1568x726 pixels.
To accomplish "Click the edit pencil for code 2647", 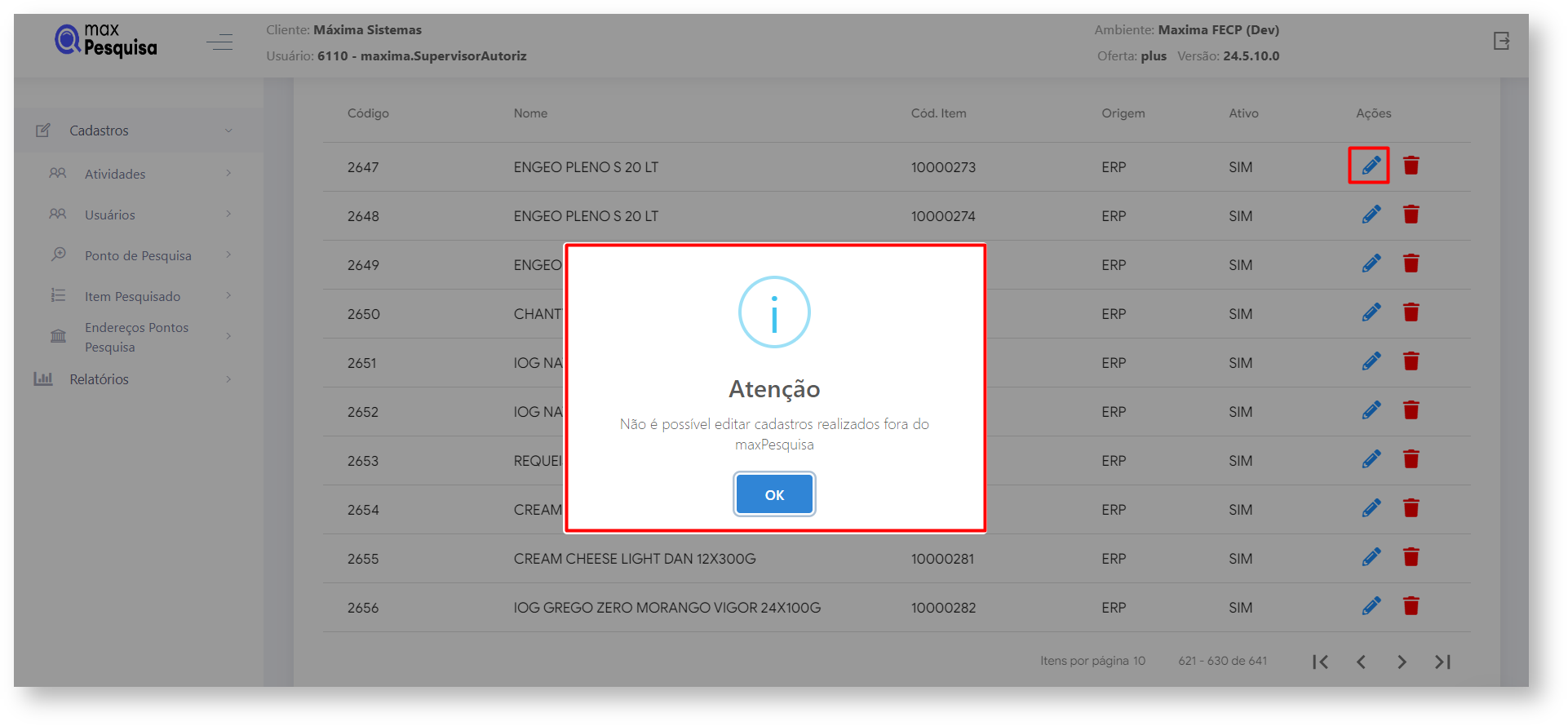I will tap(1371, 166).
